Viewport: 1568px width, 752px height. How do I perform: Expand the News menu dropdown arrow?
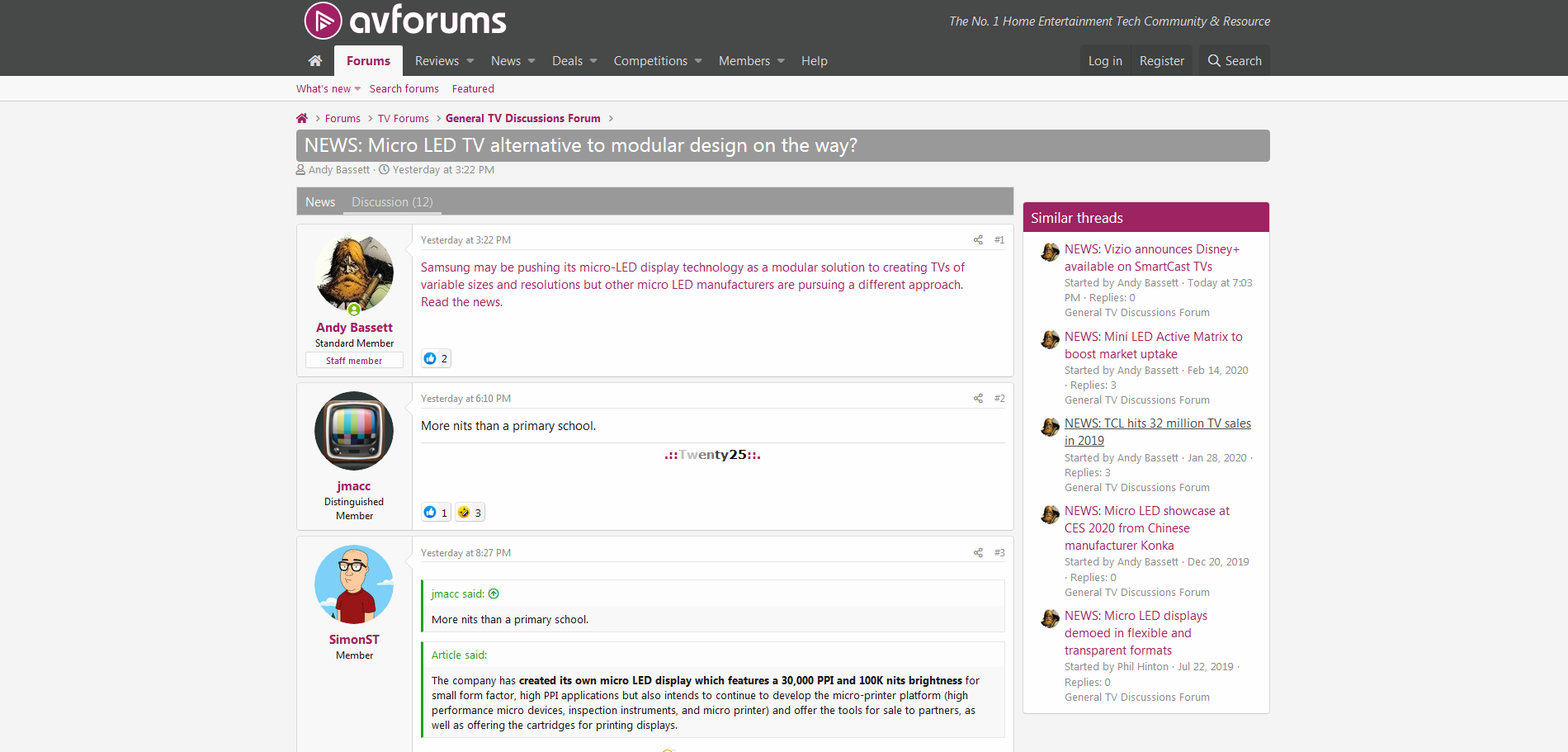(x=531, y=61)
